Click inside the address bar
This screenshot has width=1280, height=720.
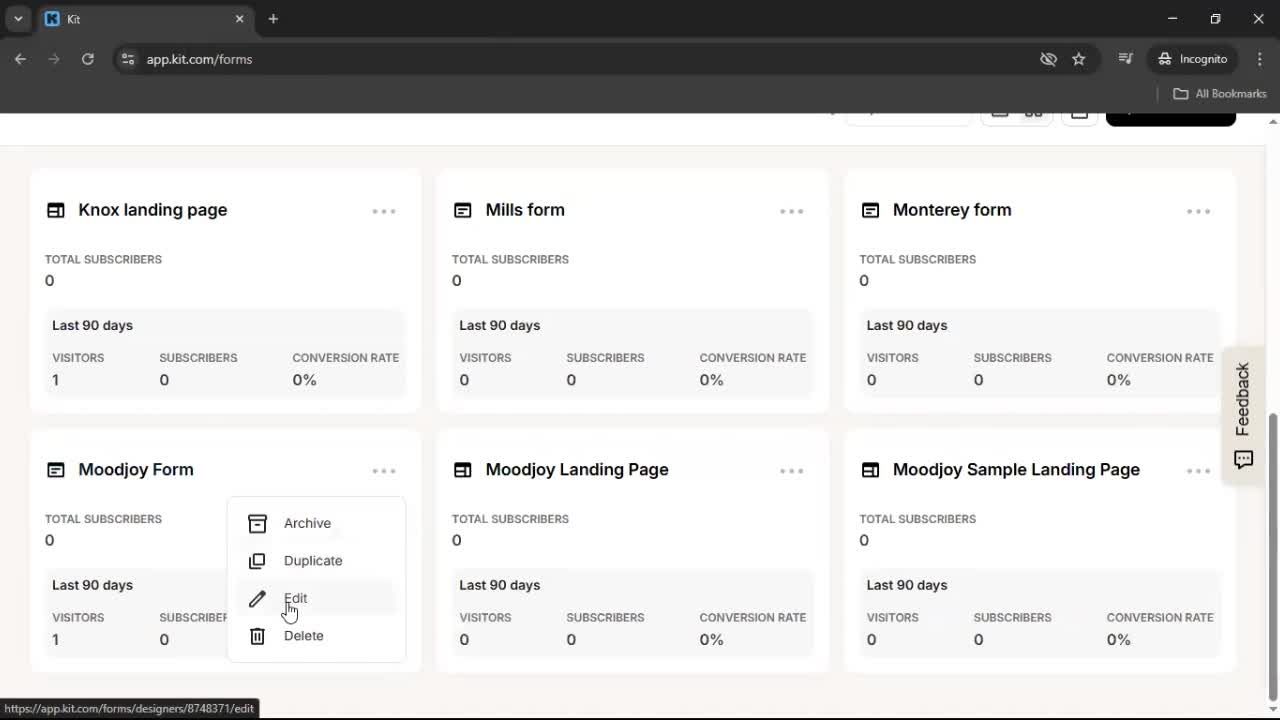(x=400, y=59)
